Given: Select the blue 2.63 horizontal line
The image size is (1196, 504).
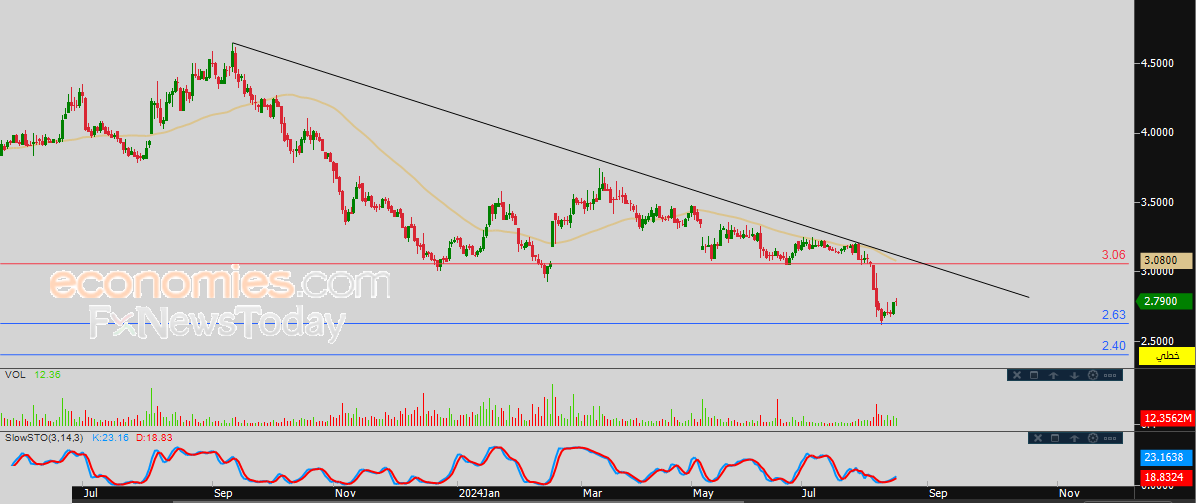Looking at the screenshot, I should pyautogui.click(x=564, y=323).
